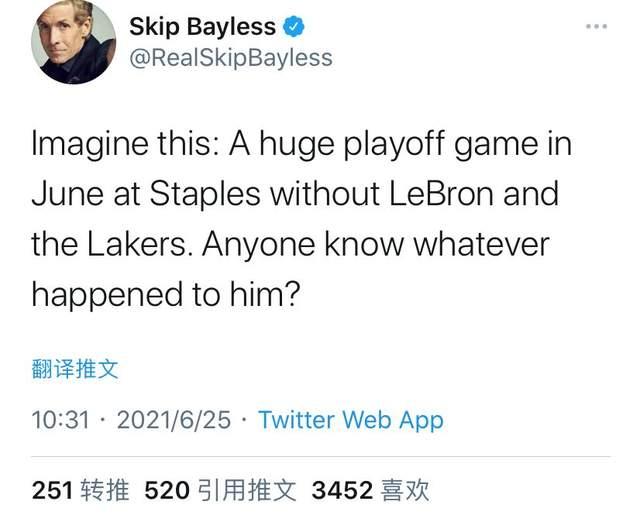The height and width of the screenshot is (522, 640).
Task: Click the tweet line 'happened to him?'
Action: [165, 294]
